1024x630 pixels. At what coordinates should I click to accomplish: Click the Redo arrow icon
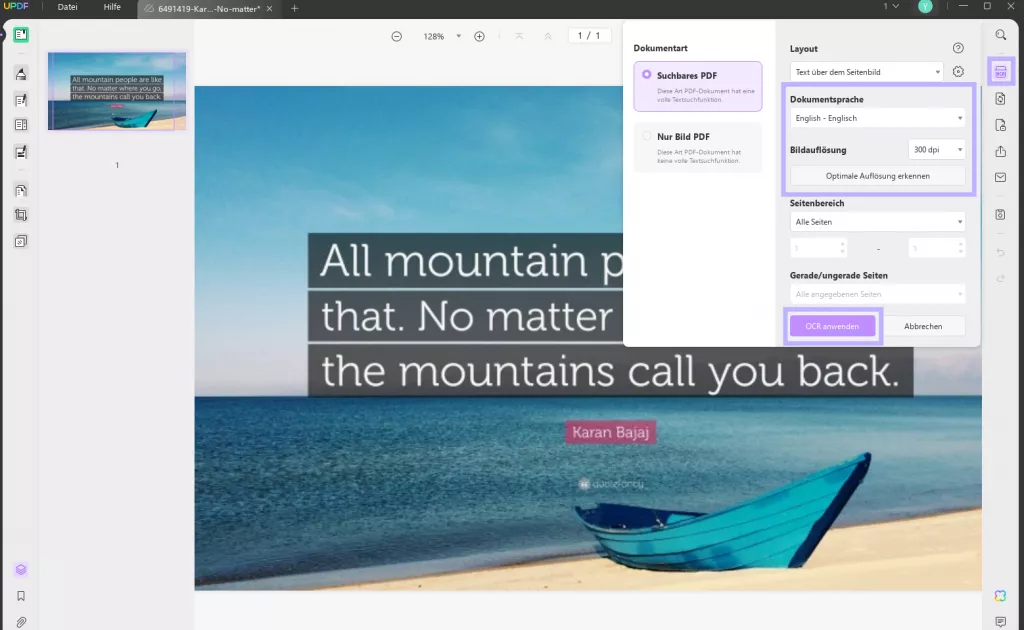point(1000,279)
